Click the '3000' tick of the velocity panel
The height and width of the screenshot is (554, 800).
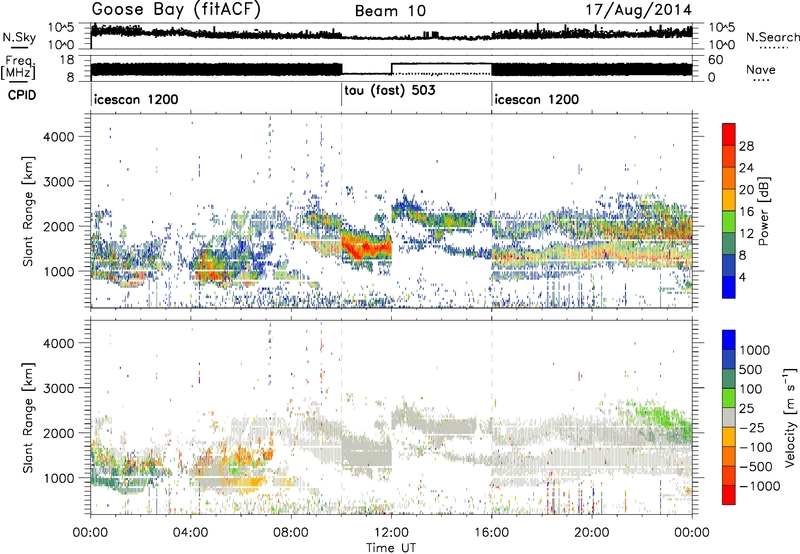(59, 388)
